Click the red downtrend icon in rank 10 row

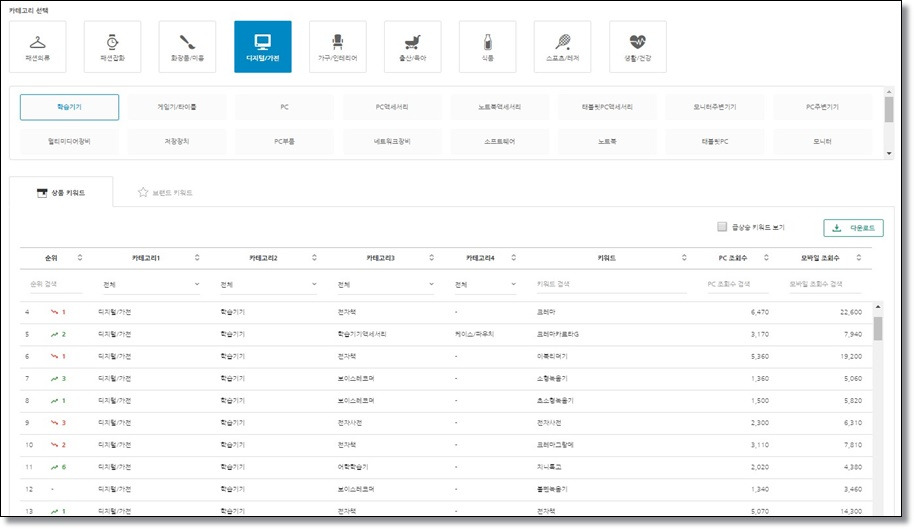[54, 445]
